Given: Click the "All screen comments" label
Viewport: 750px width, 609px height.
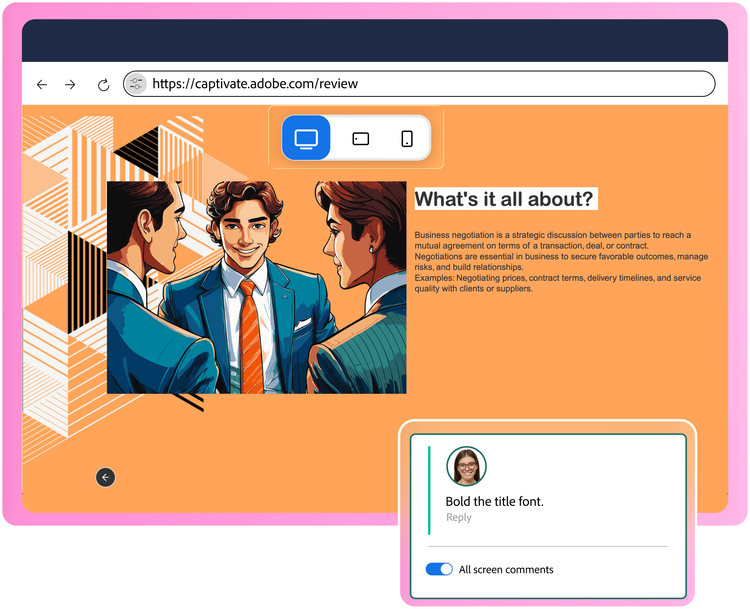Looking at the screenshot, I should pyautogui.click(x=506, y=569).
